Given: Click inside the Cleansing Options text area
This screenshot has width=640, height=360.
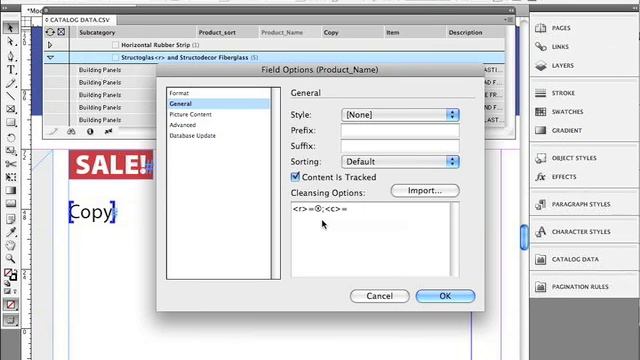Looking at the screenshot, I should point(371,240).
